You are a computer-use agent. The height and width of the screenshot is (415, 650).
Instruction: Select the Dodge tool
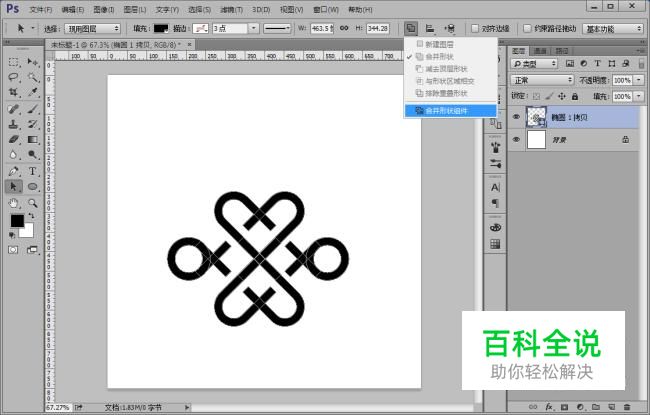click(32, 155)
